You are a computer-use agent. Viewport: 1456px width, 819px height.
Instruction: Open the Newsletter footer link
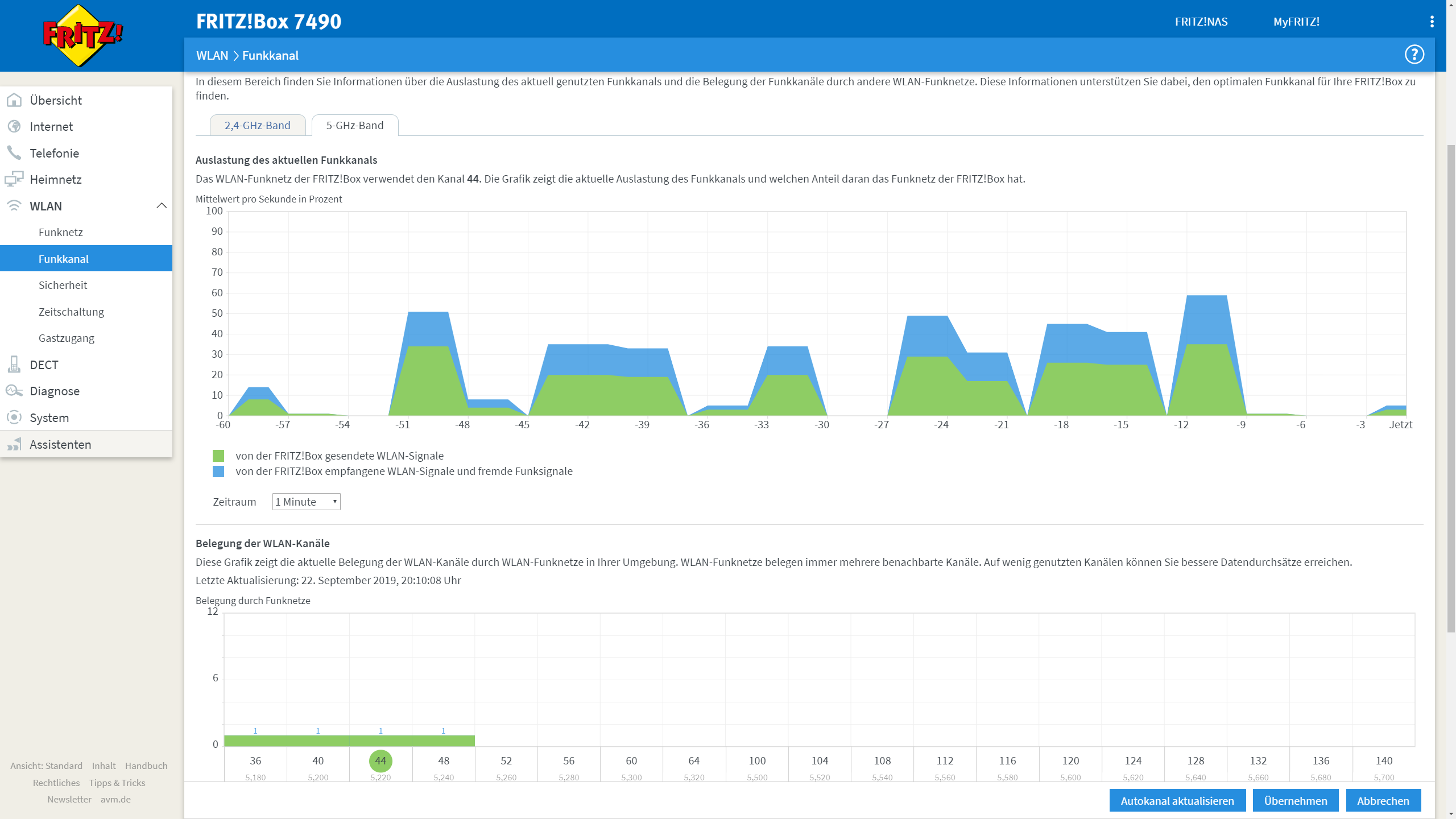[69, 799]
